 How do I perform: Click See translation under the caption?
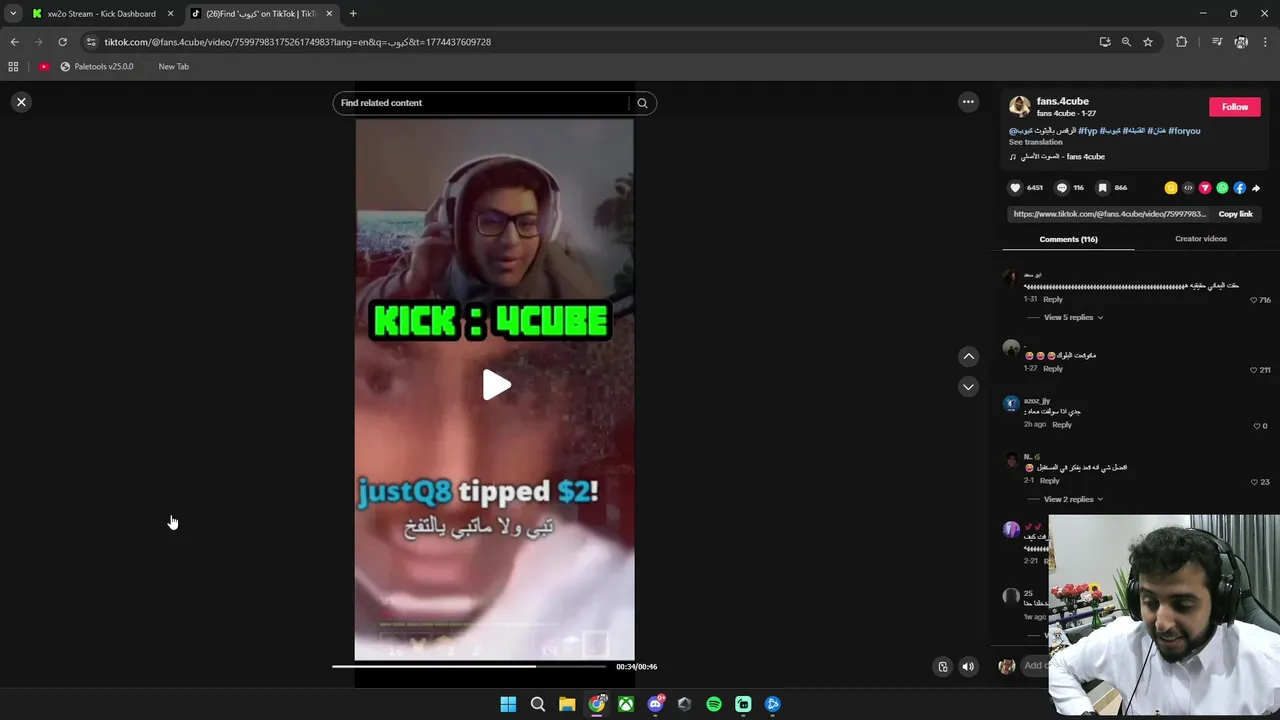tap(1036, 142)
